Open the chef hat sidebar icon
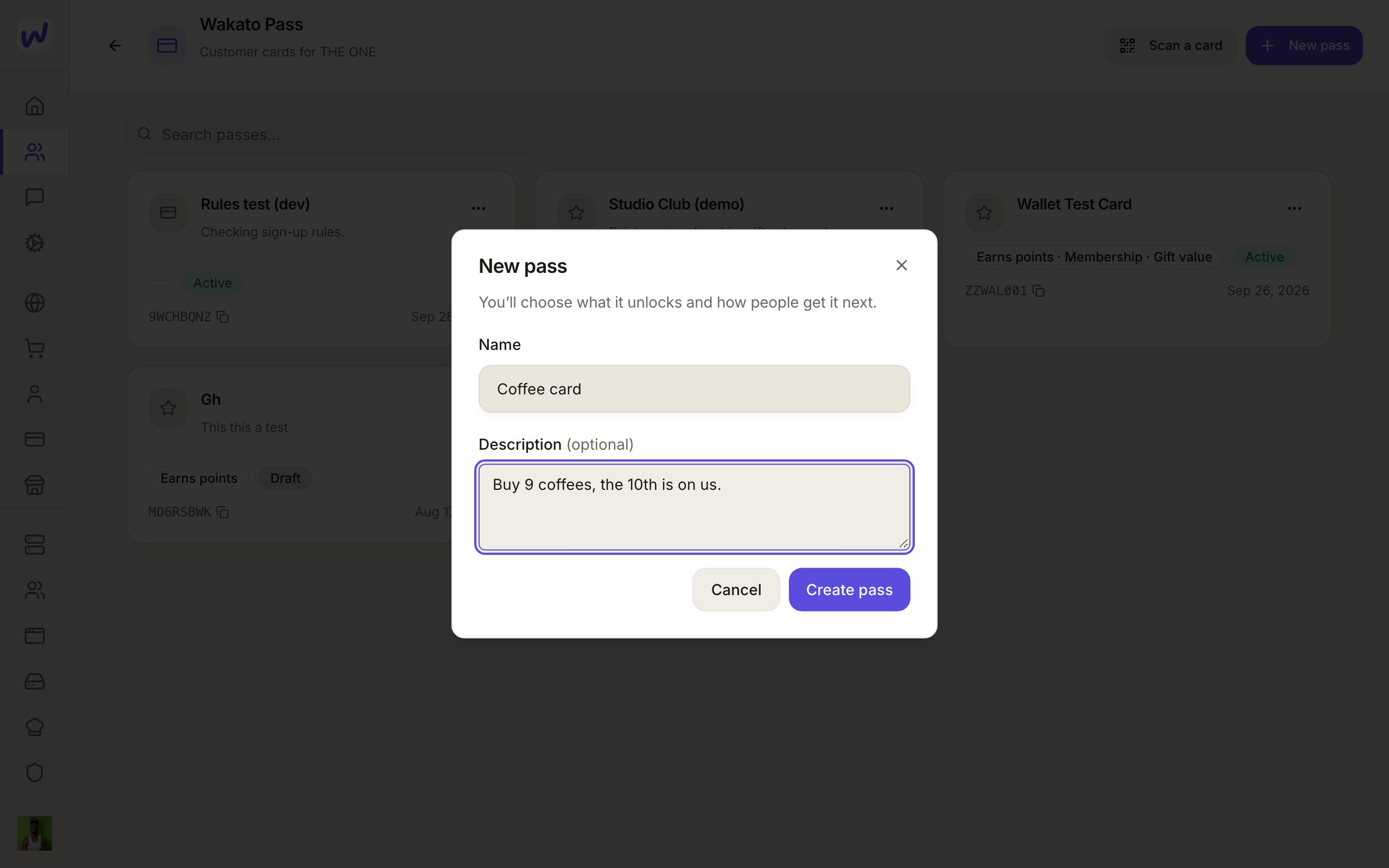1389x868 pixels. coord(34,727)
